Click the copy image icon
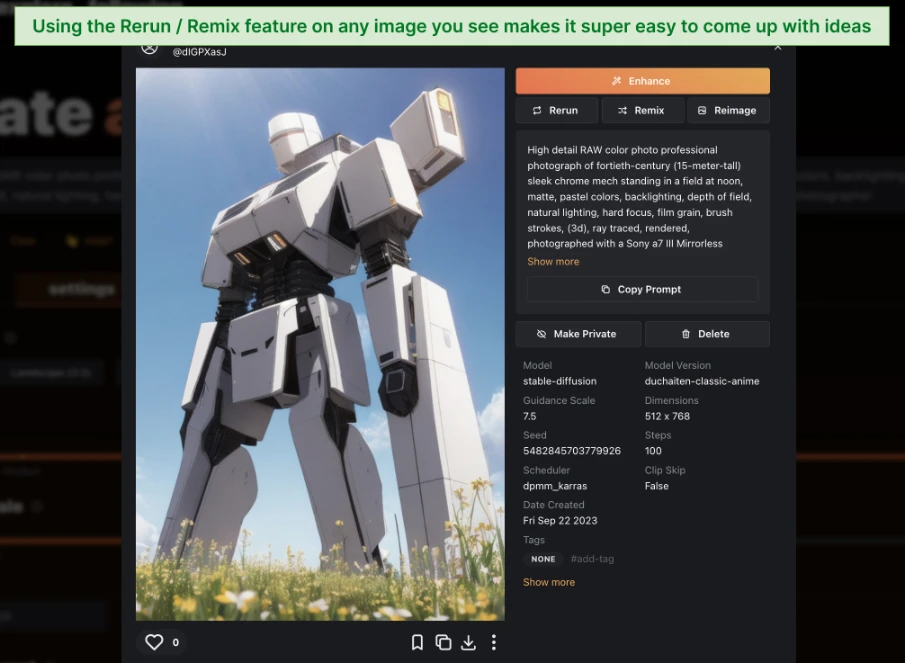 point(443,642)
